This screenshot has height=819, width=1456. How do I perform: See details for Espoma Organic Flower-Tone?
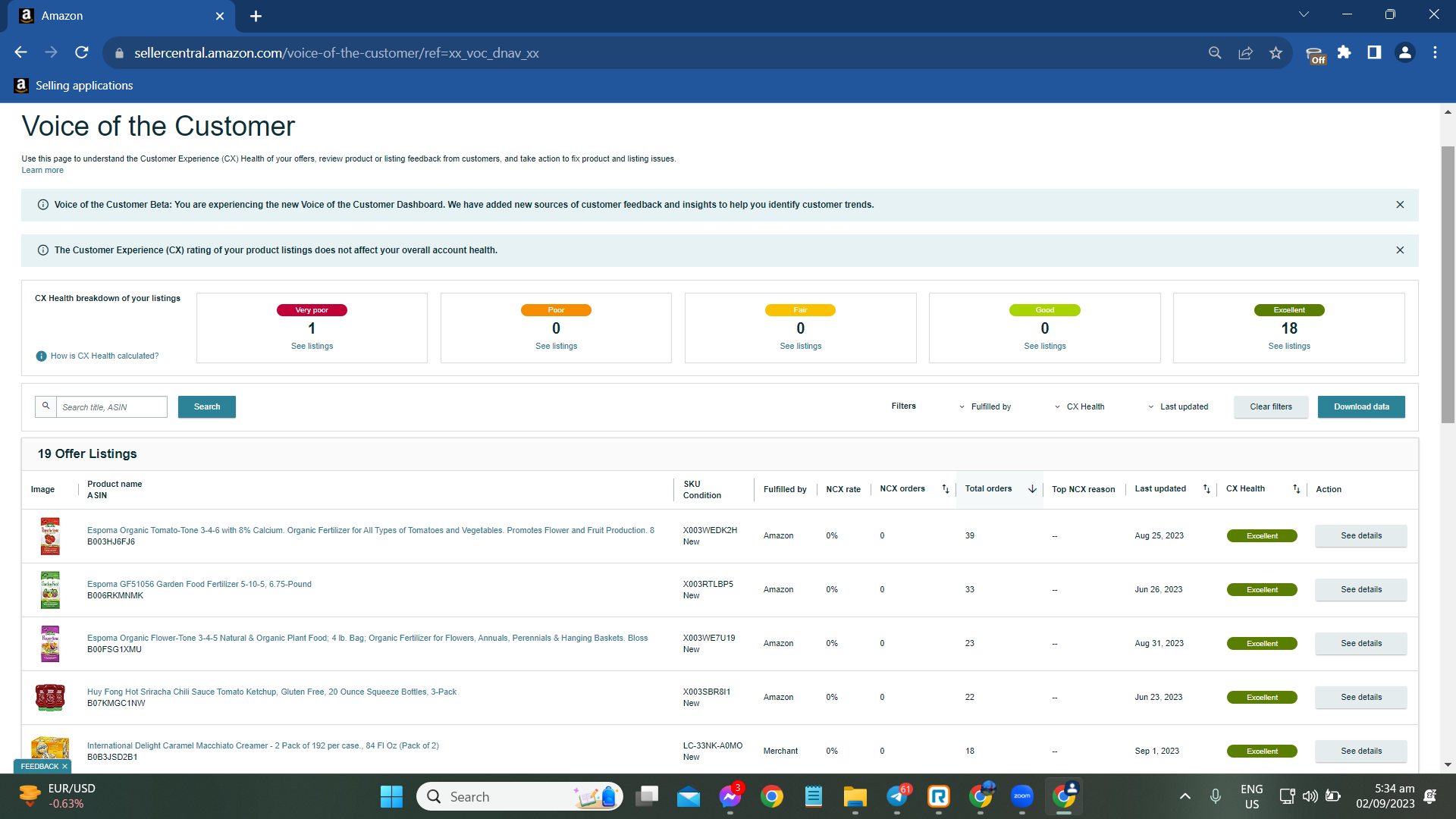tap(1361, 644)
